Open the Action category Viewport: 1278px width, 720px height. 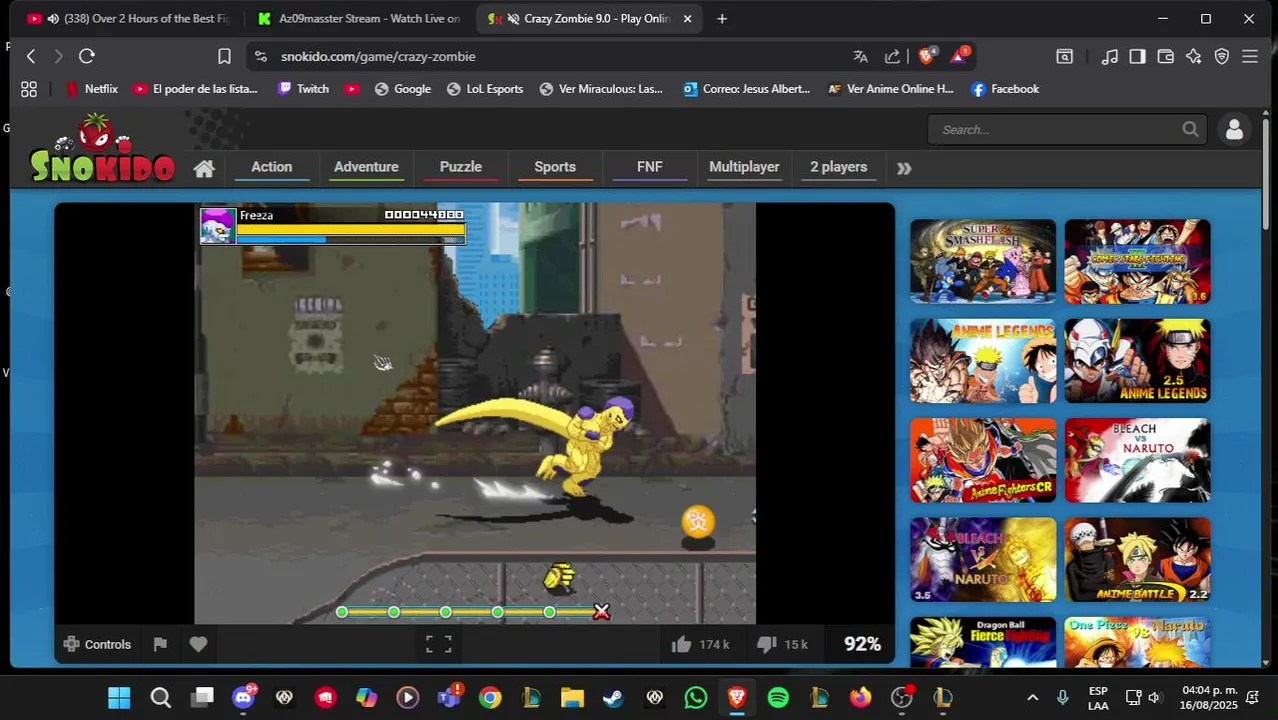point(272,167)
